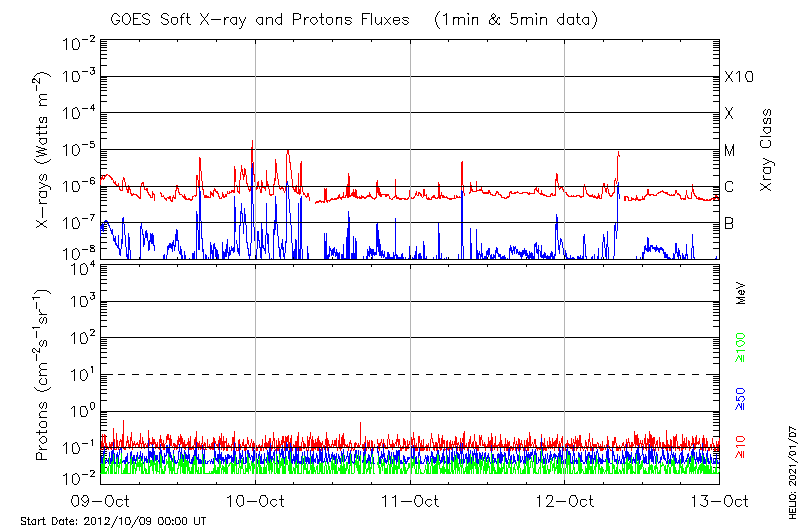Screen dimensions: 800x530
Task: Select the 10-Oct date tick label
Action: coord(255,500)
